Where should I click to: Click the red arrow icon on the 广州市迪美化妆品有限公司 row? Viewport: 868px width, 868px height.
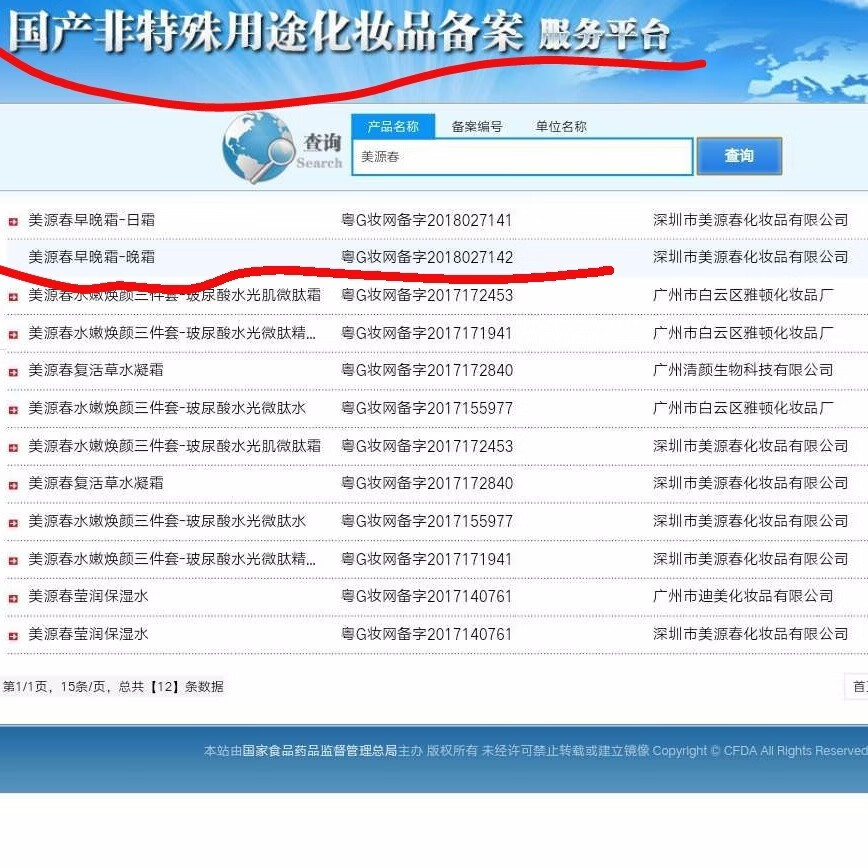click(13, 596)
